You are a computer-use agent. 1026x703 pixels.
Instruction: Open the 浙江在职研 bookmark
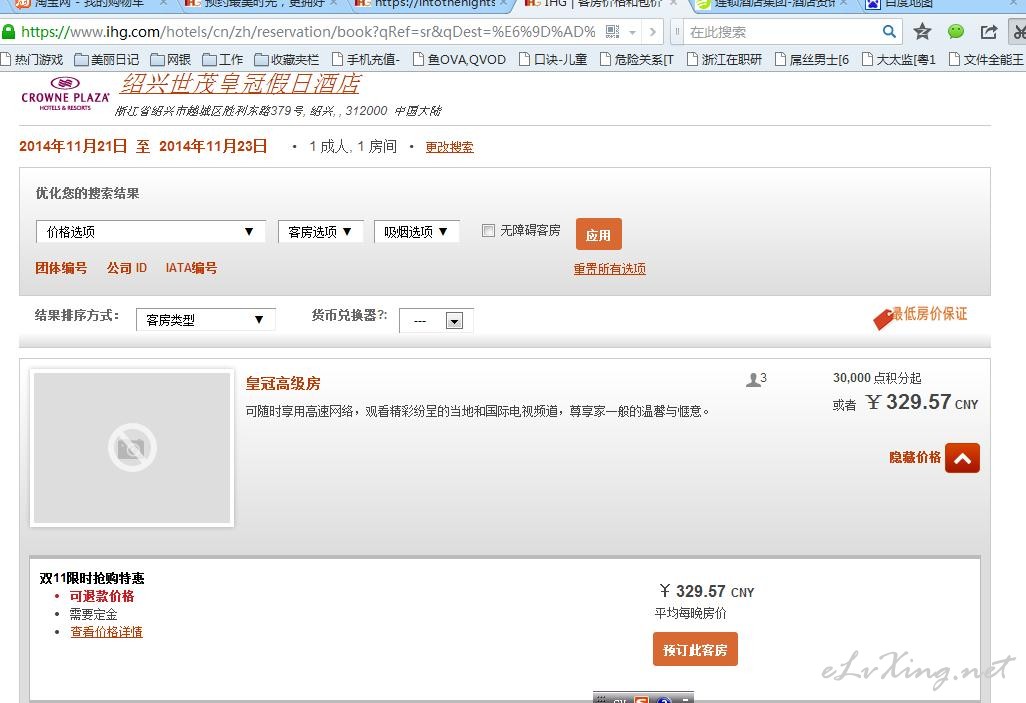[x=724, y=60]
